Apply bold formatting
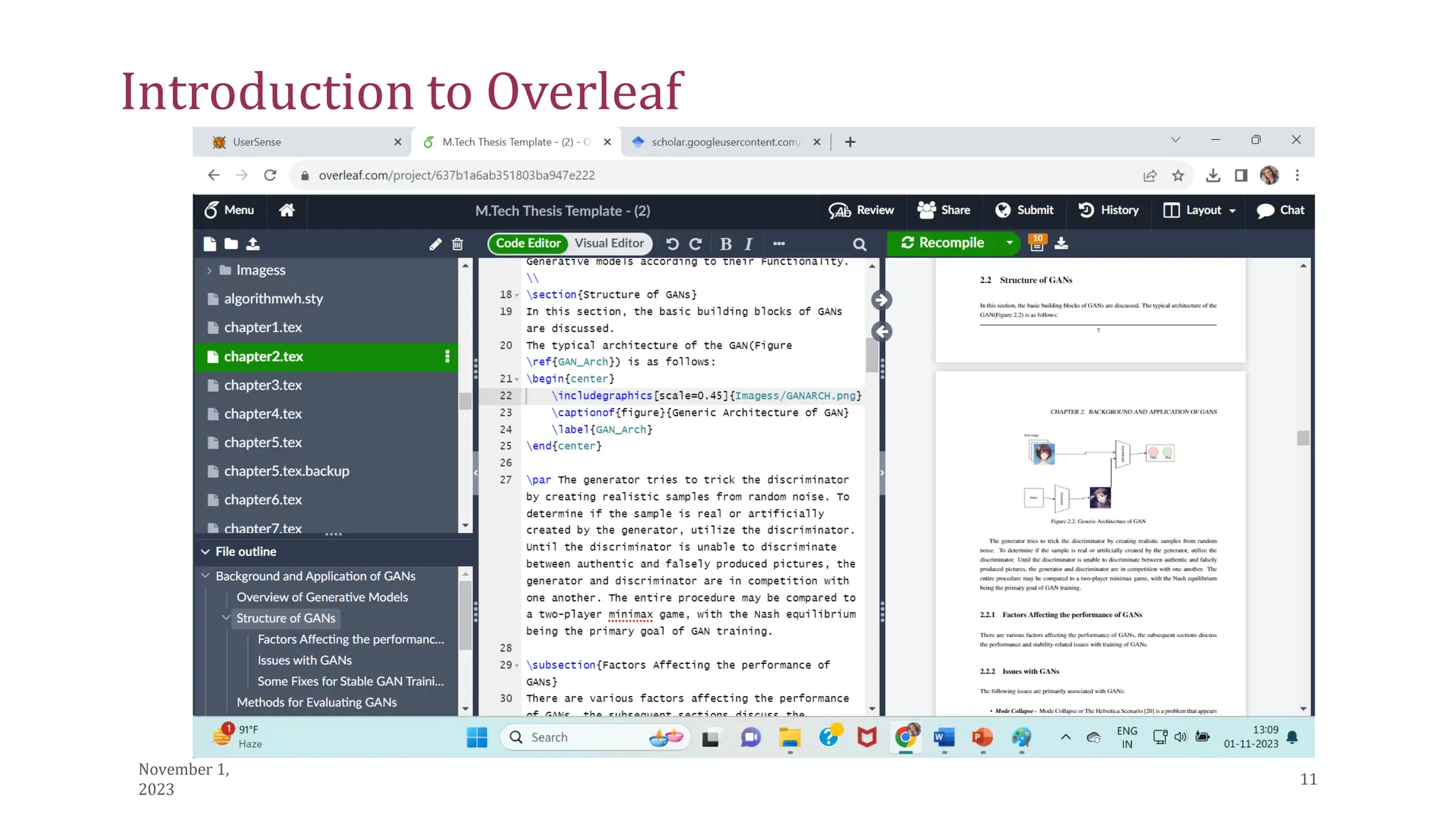Screen dimensions: 1456x819 pyautogui.click(x=726, y=244)
